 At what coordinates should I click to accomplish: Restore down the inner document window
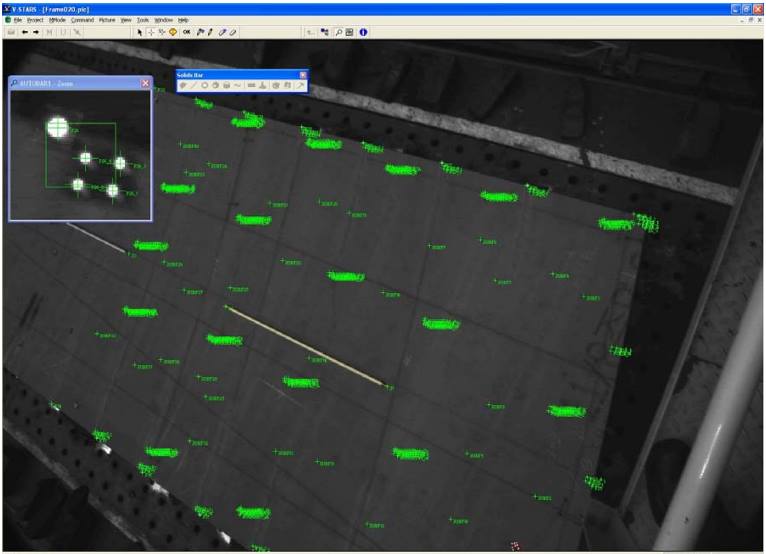pyautogui.click(x=751, y=20)
